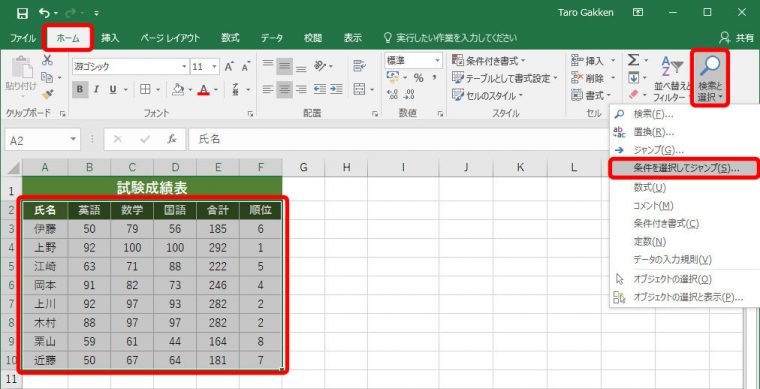The height and width of the screenshot is (389, 760).
Task: Toggle left horizontal alignment
Action: point(268,89)
